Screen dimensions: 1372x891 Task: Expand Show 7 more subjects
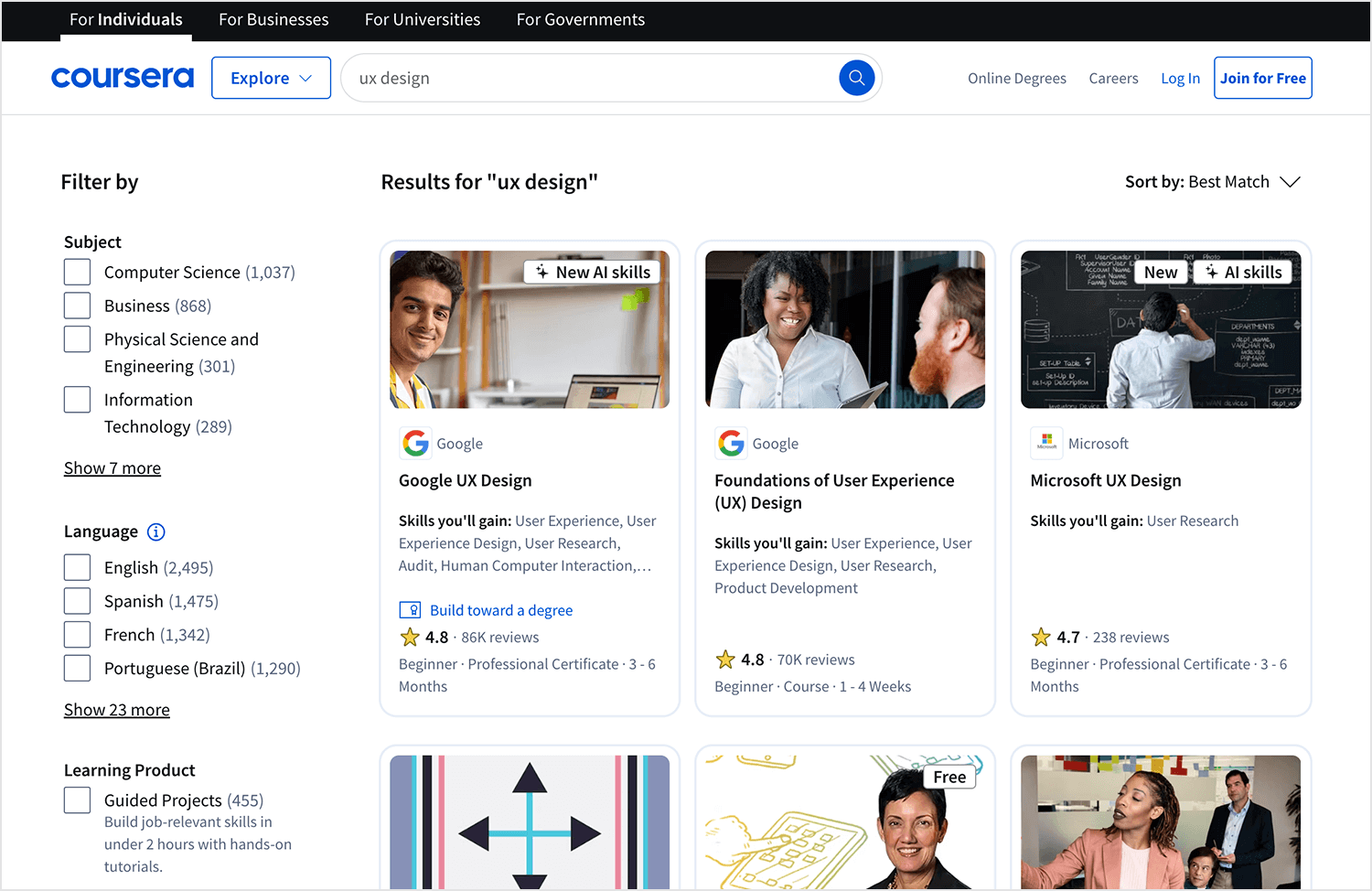[x=113, y=468]
